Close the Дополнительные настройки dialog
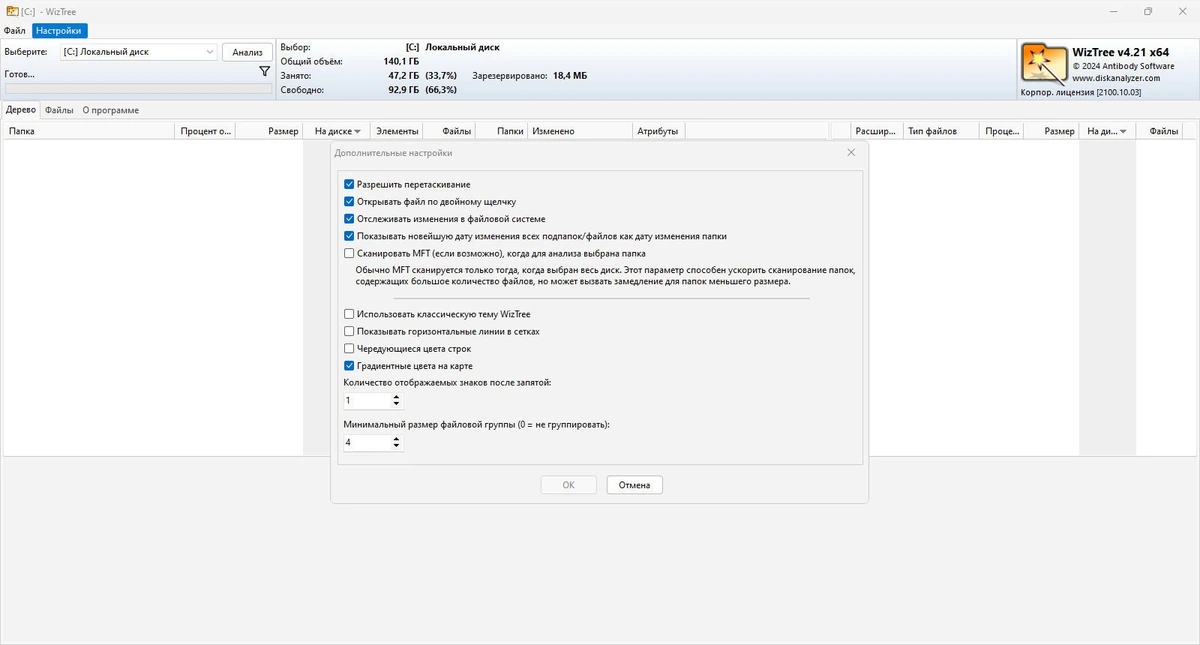1200x645 pixels. coord(851,153)
